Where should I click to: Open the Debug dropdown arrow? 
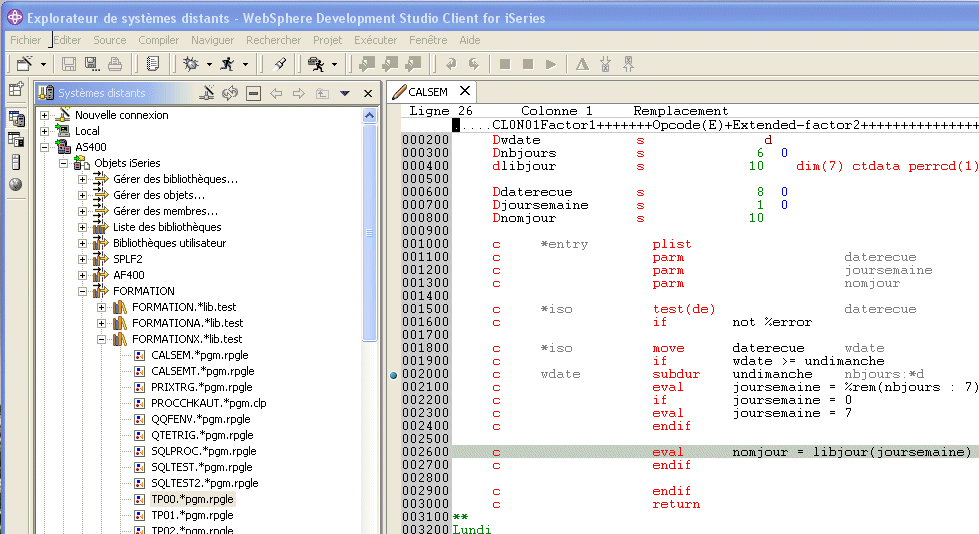pyautogui.click(x=209, y=64)
